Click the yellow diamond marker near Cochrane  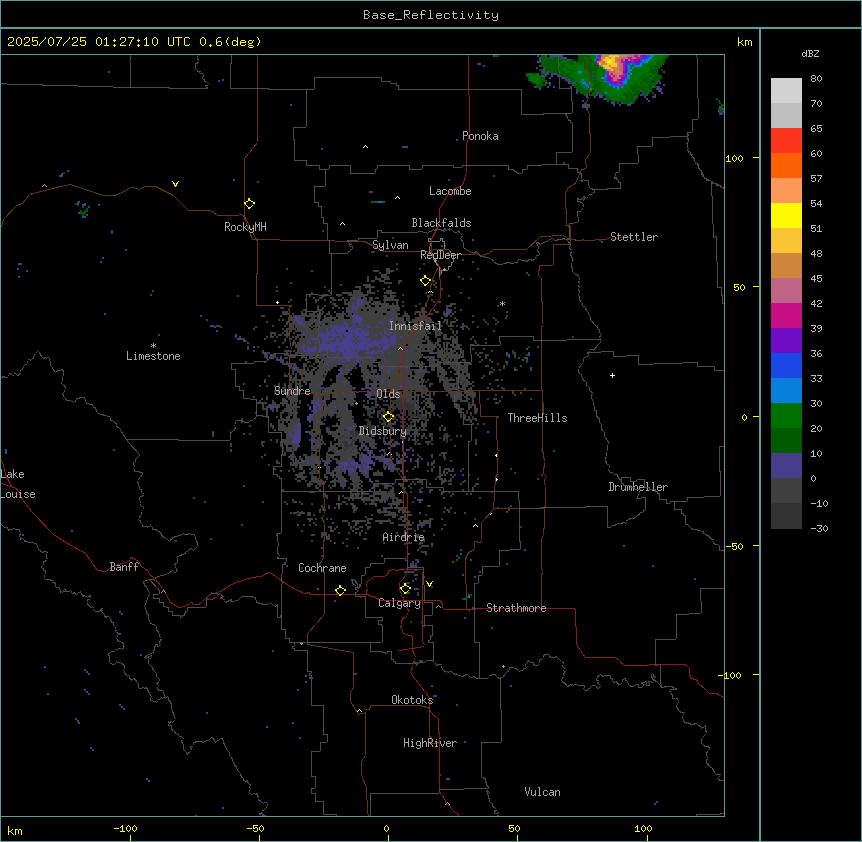click(340, 590)
